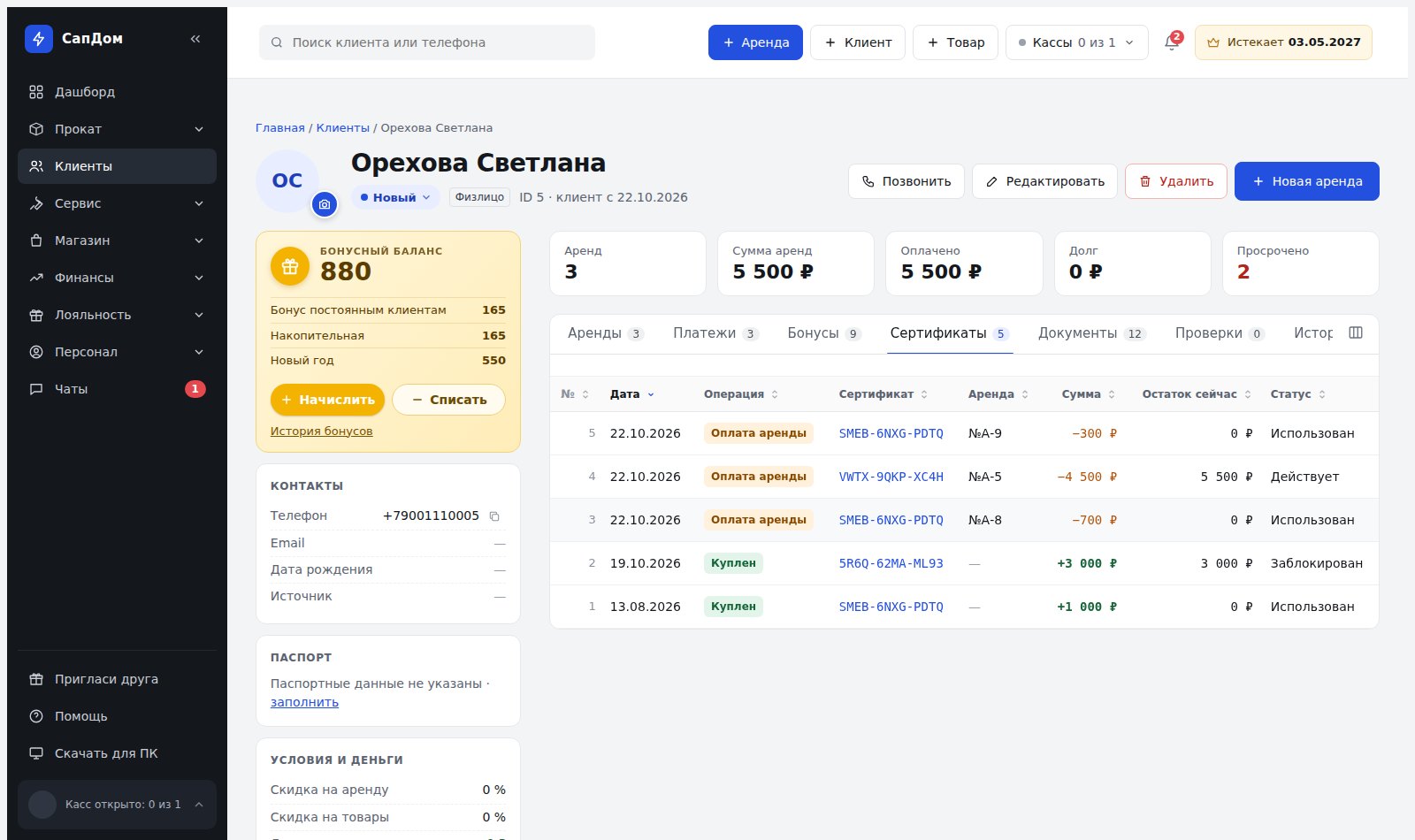1415x840 pixels.
Task: Click Скачать для ПК
Action: click(x=117, y=753)
